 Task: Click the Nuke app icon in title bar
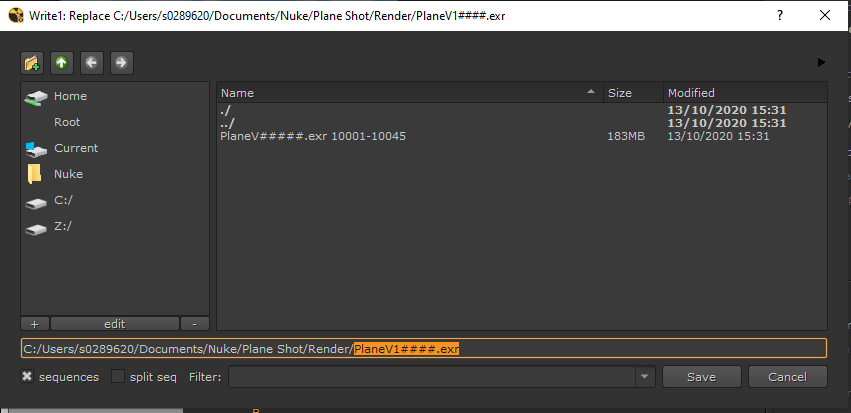pos(16,15)
